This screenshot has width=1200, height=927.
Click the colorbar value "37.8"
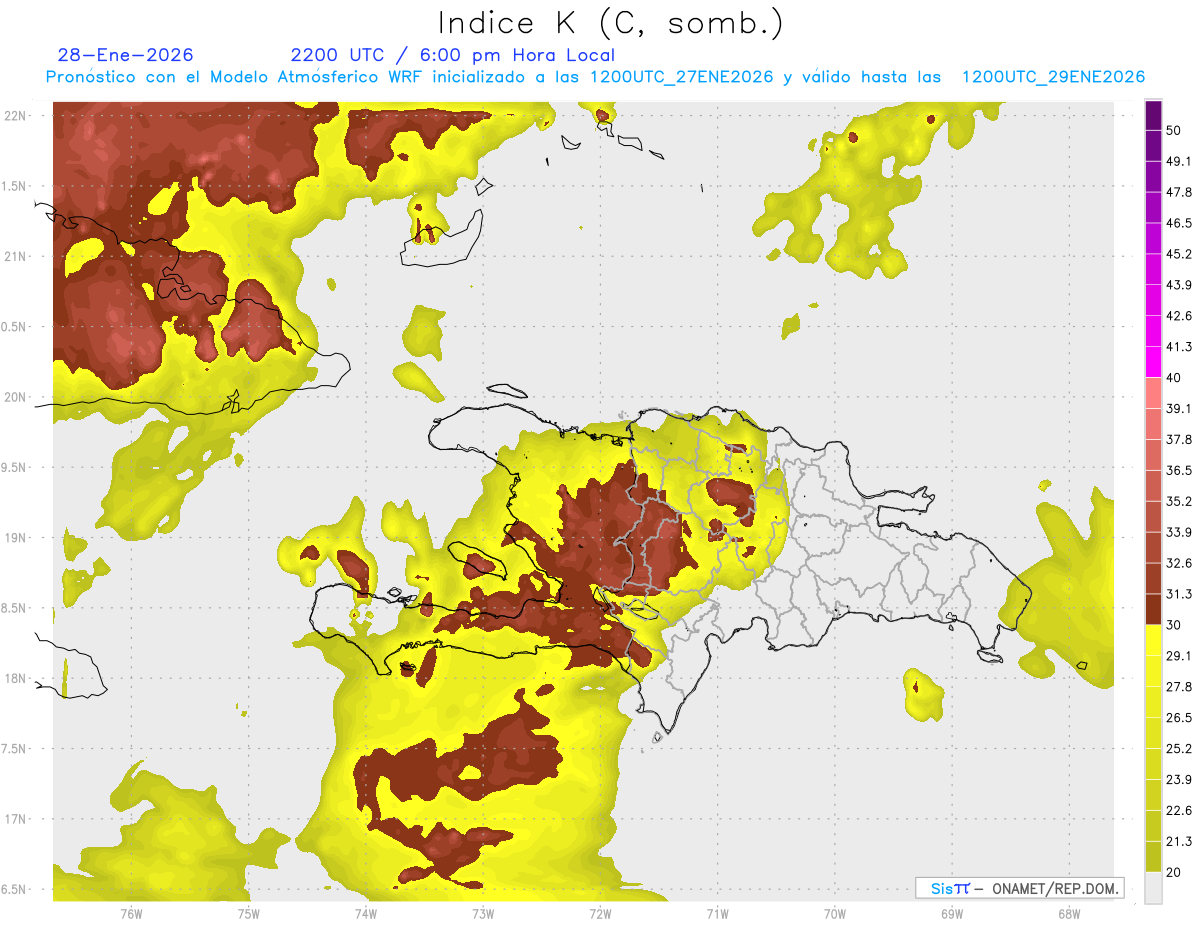point(1180,440)
